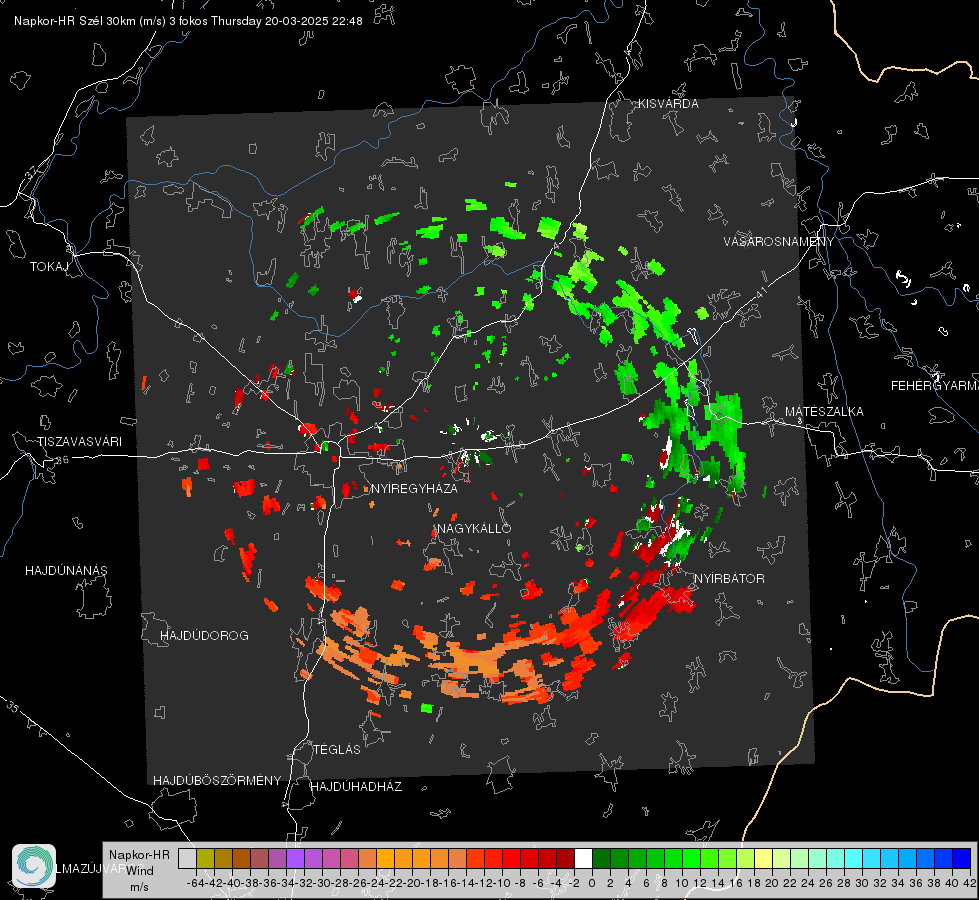Select the amber swatch between -24 and -22
979x900 pixels.
(385, 858)
